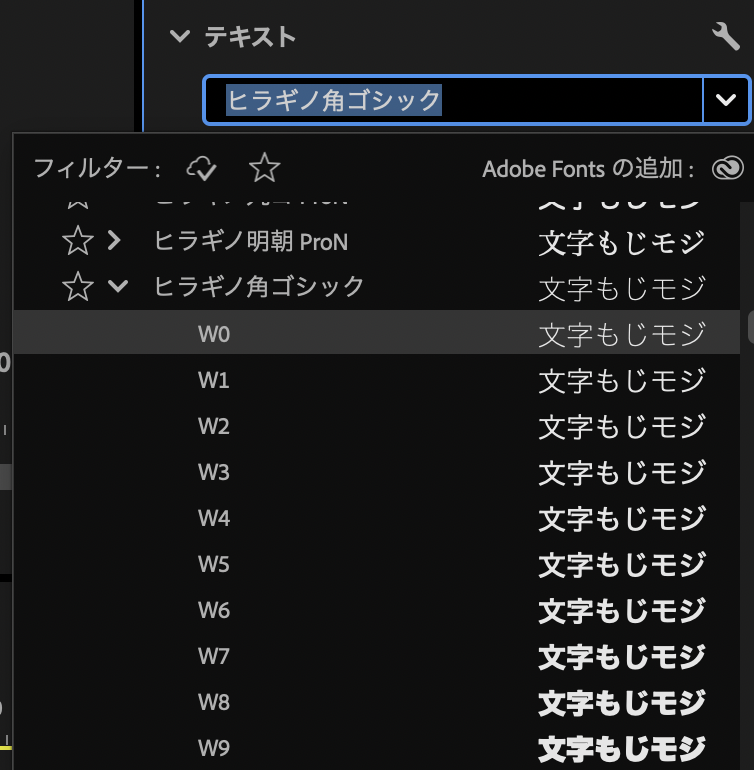The width and height of the screenshot is (754, 770).
Task: Favorite ヒラギノ明朝 ProN with its star
Action: click(x=78, y=241)
